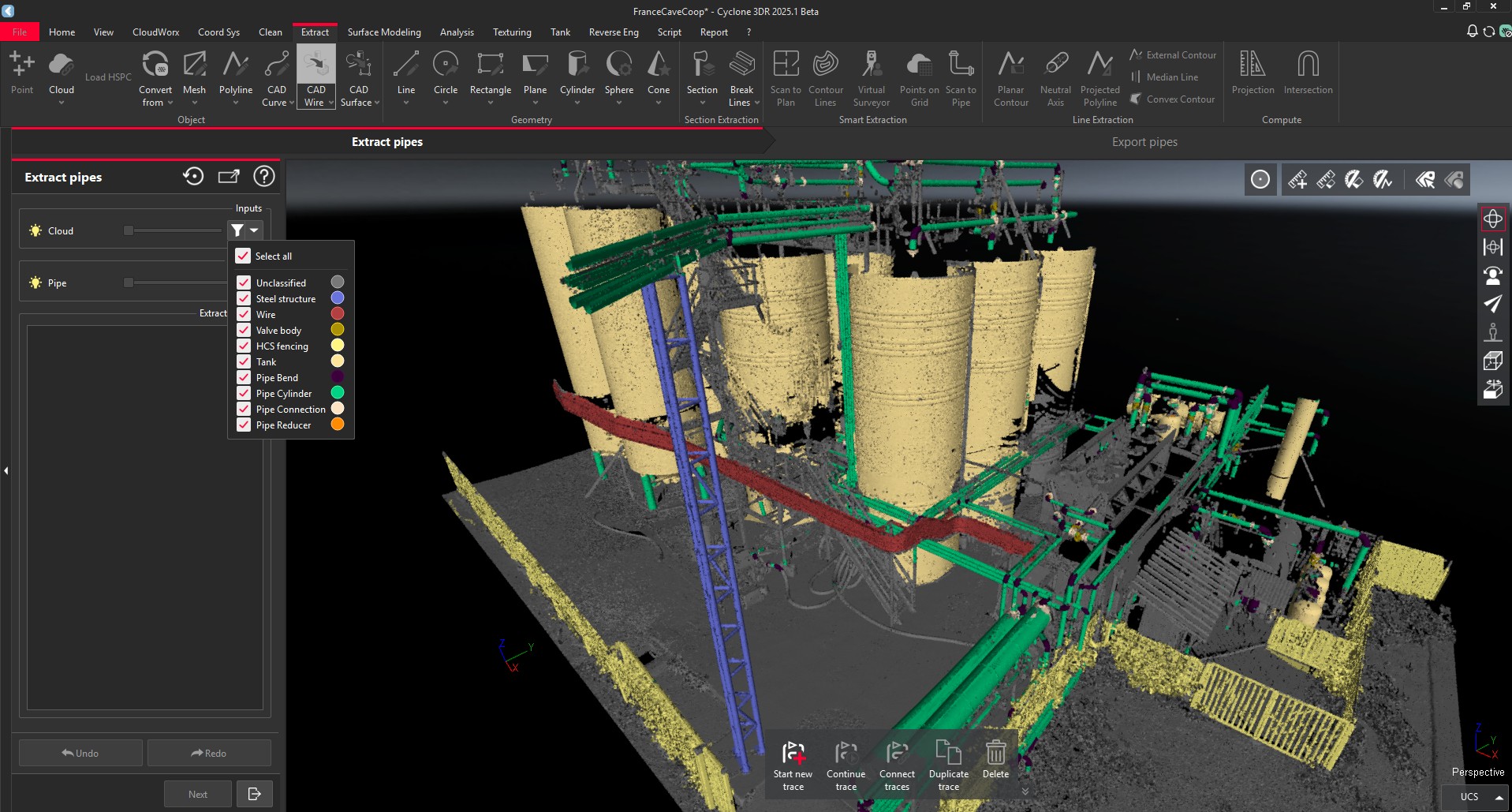This screenshot has height=812, width=1512.
Task: Click the Export pipes workflow step
Action: click(x=1144, y=142)
